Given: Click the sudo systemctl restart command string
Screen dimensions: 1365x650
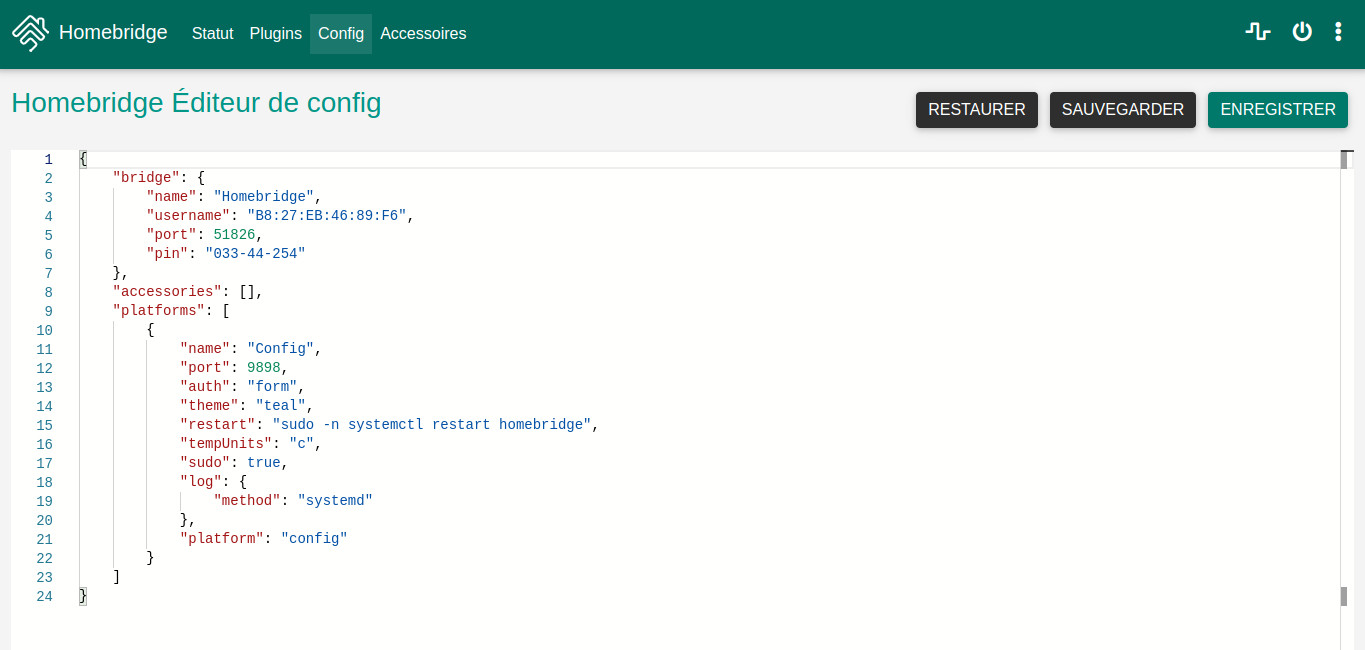Looking at the screenshot, I should pos(432,425).
